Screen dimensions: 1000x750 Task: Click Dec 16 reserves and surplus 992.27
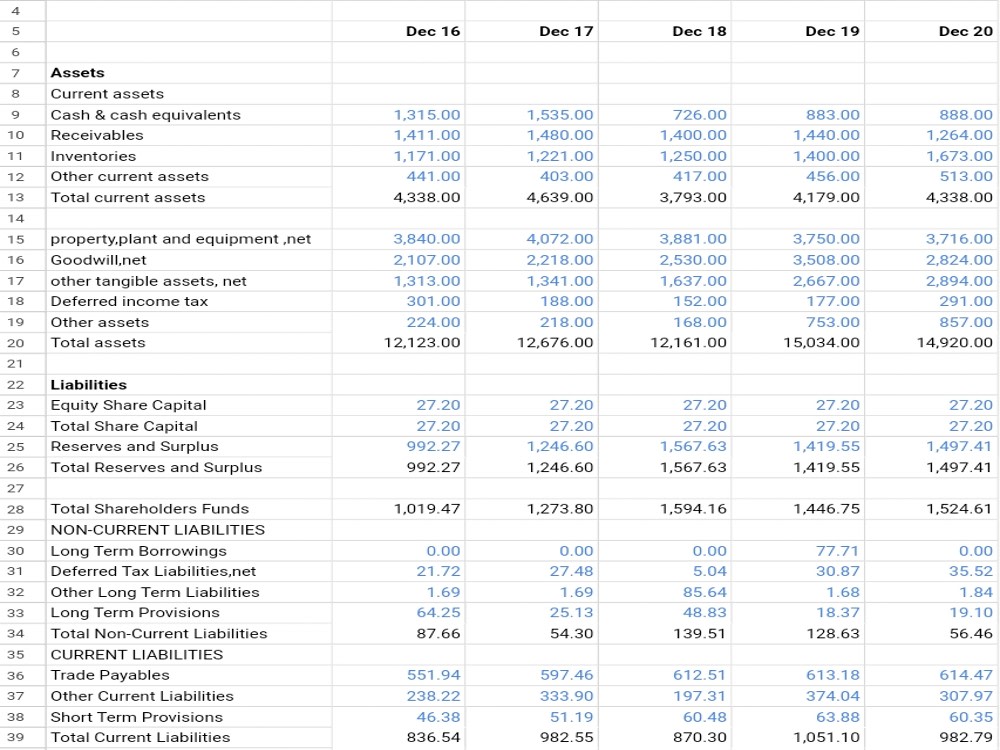click(x=434, y=447)
